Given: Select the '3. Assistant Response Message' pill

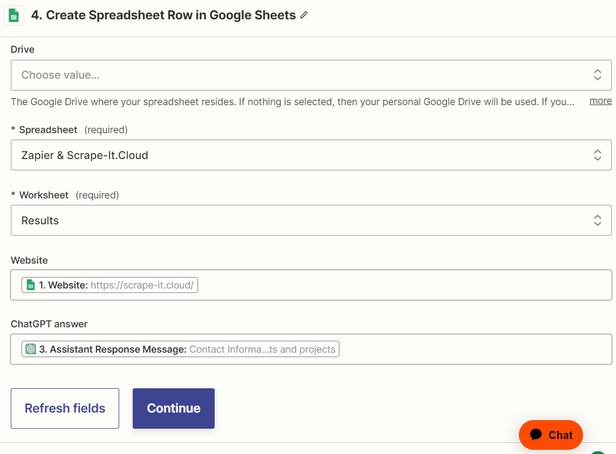Looking at the screenshot, I should click(x=181, y=349).
